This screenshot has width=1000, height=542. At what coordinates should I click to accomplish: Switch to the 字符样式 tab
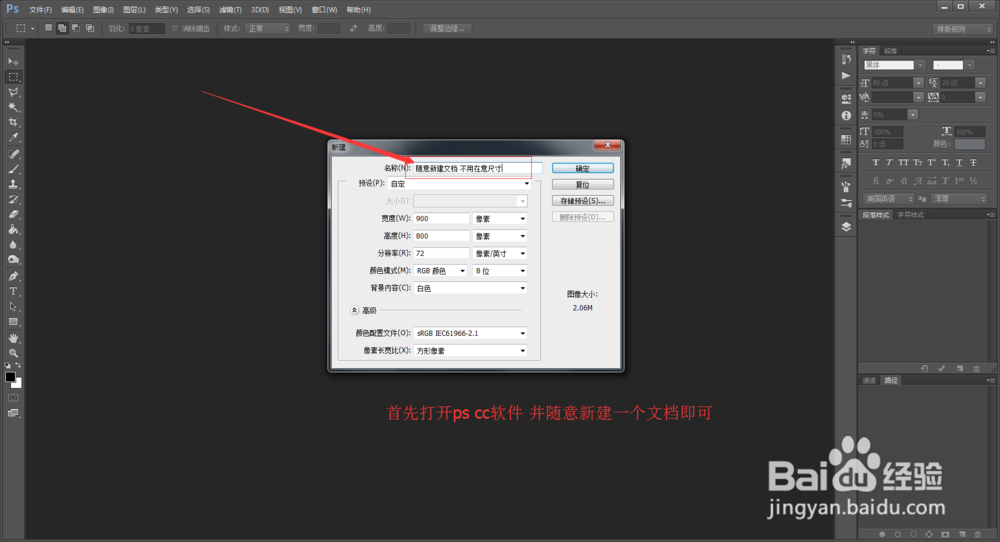[911, 215]
